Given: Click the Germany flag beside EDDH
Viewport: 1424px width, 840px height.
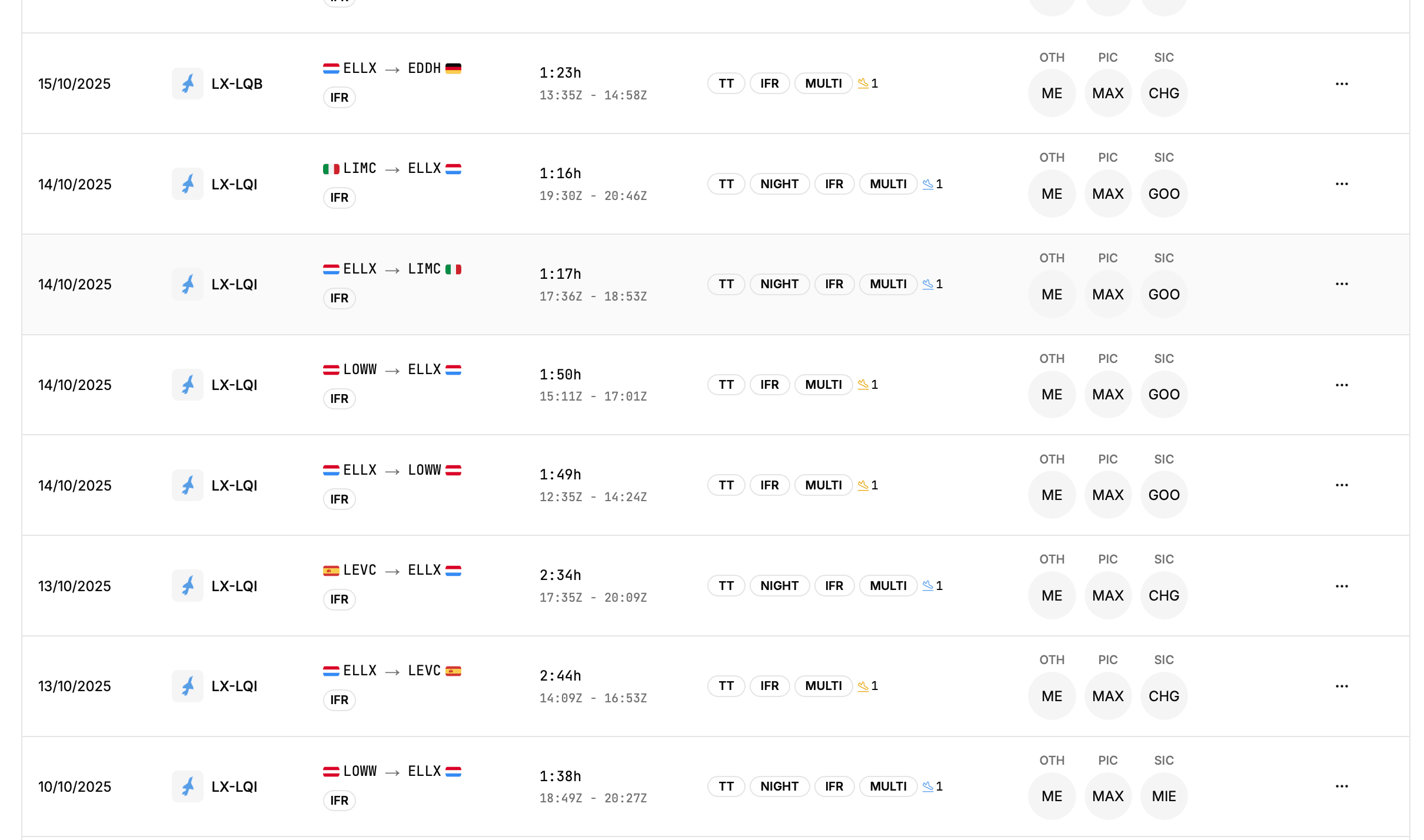Looking at the screenshot, I should [453, 68].
